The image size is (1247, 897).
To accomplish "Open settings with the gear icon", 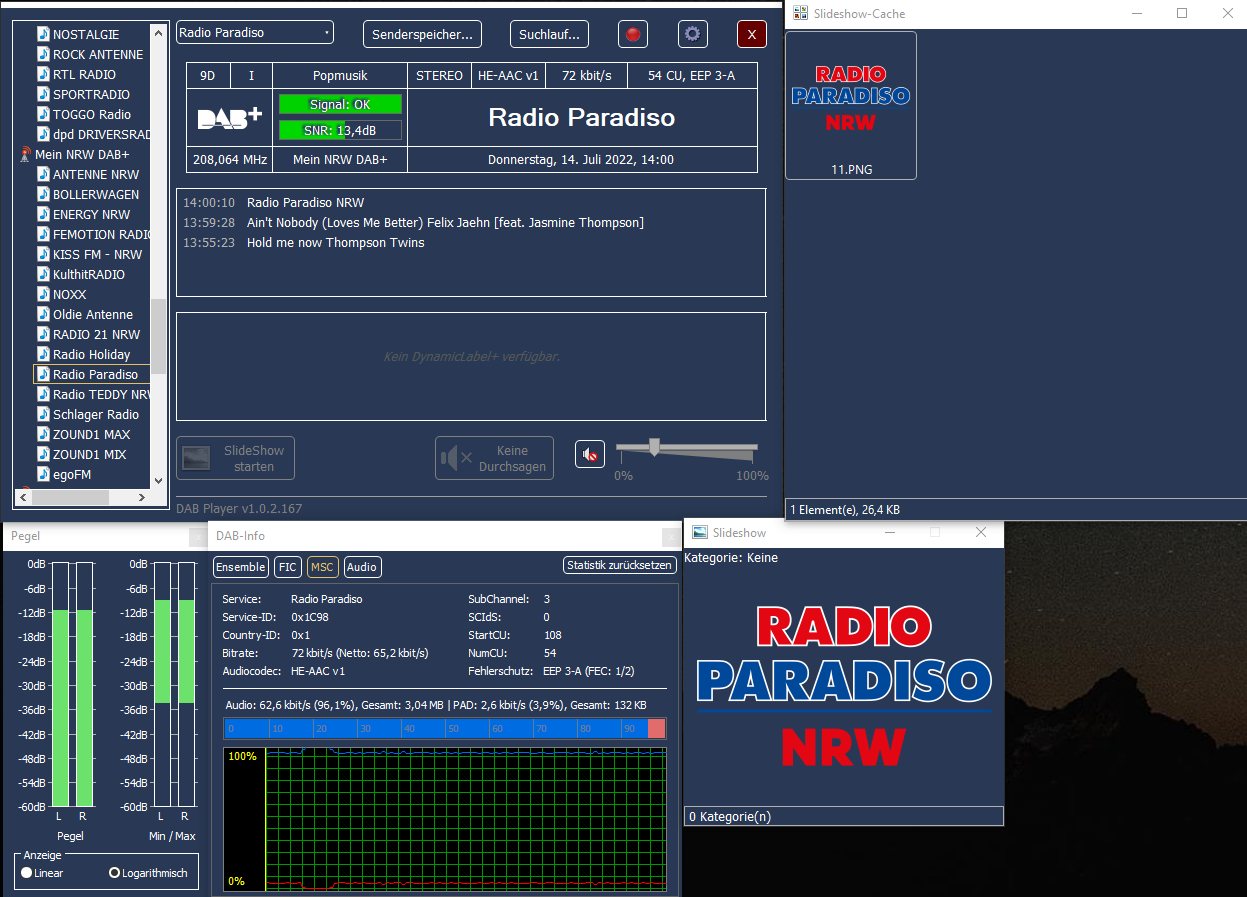I will [x=692, y=34].
